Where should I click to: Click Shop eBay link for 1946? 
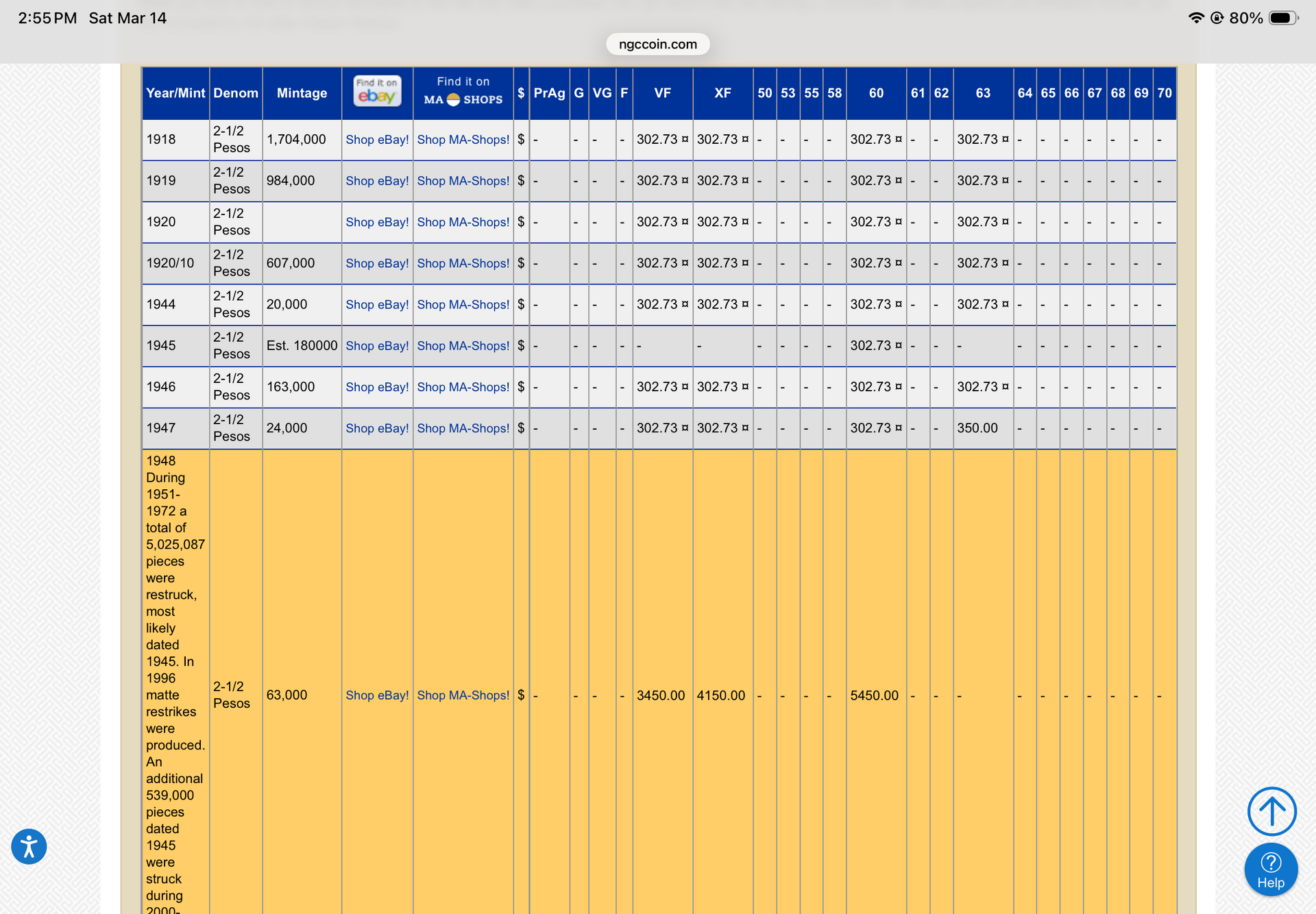(377, 387)
